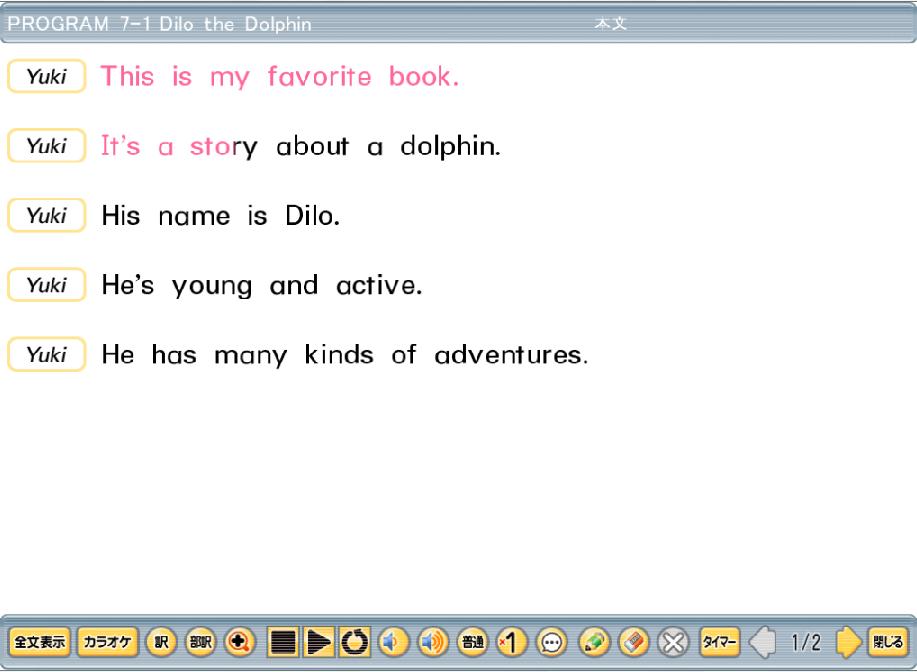Click the magnifier zoom icon
917x672 pixels.
(x=240, y=642)
